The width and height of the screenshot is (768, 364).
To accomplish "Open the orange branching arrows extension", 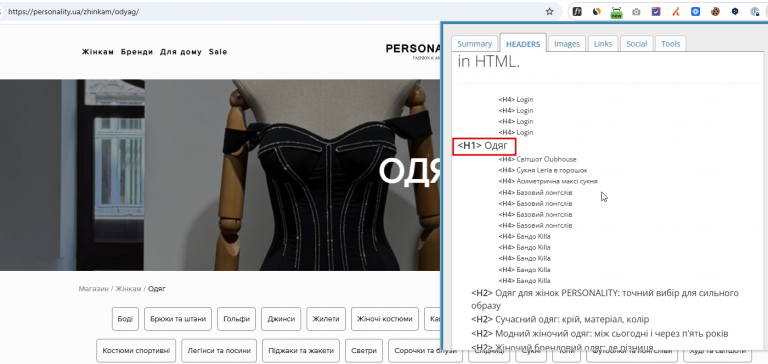I will pyautogui.click(x=675, y=12).
